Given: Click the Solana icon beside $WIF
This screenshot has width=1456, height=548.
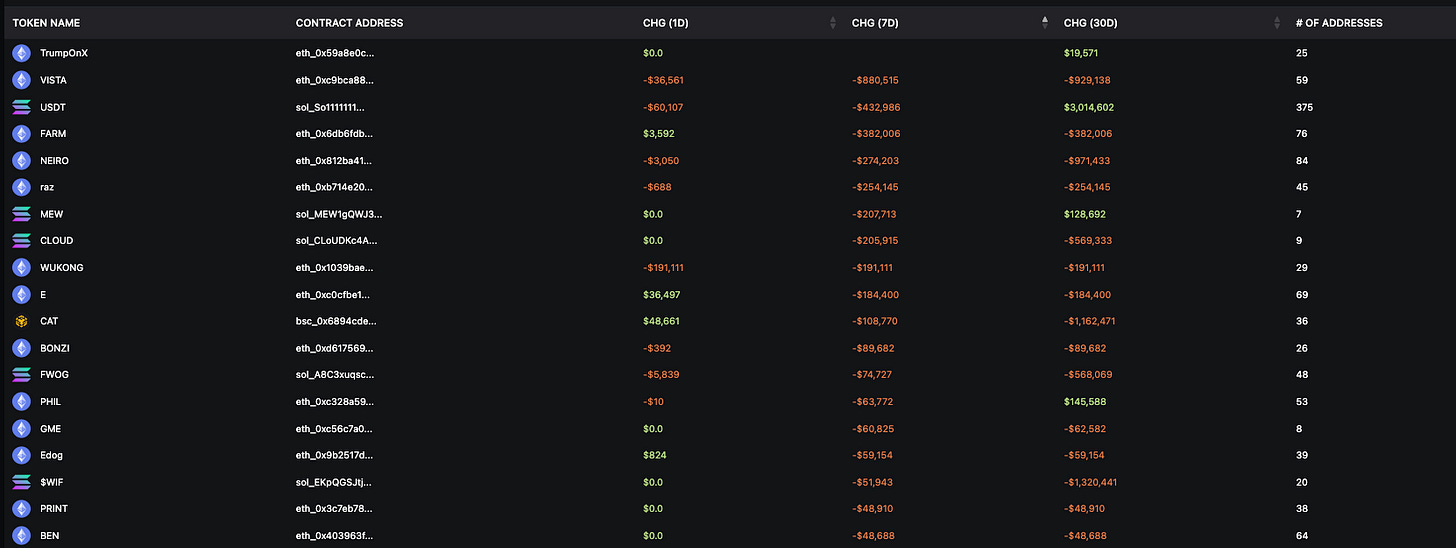Looking at the screenshot, I should 21,482.
